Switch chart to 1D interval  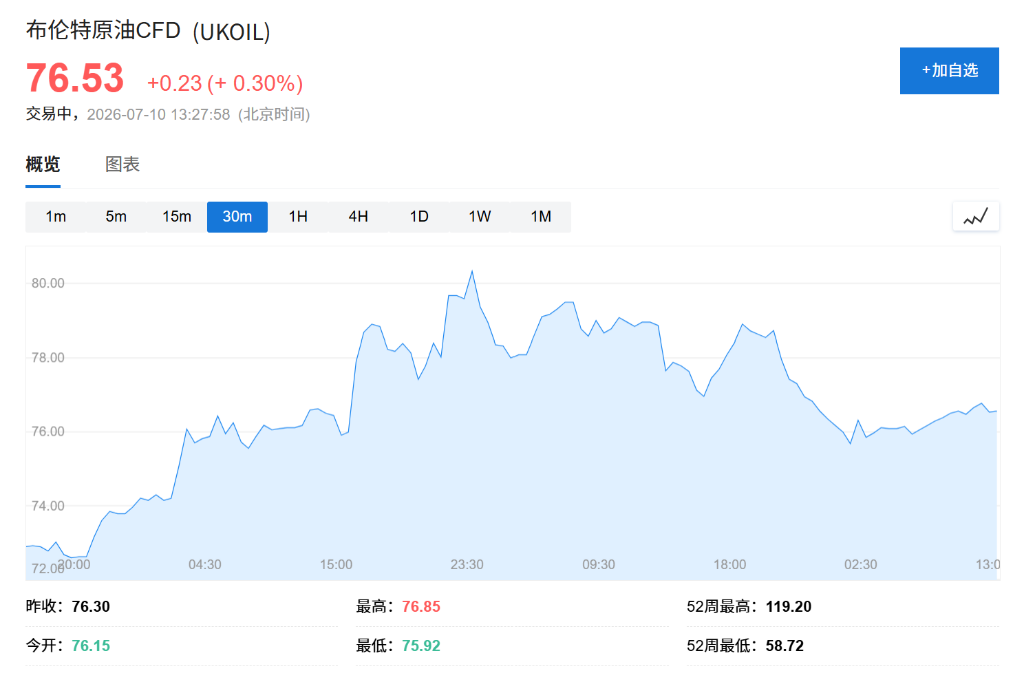pos(419,217)
